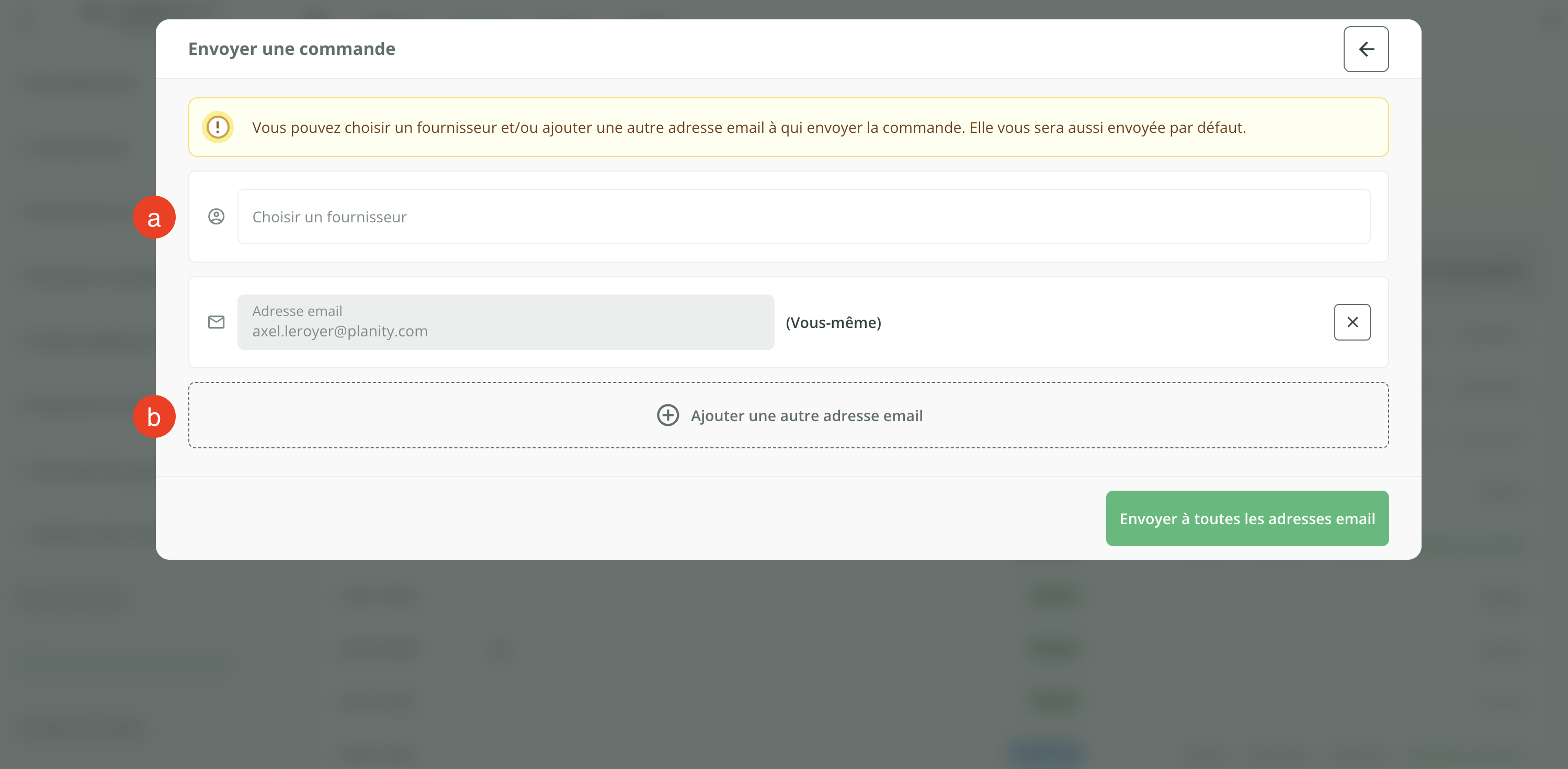Click the yellow info banner text
Image resolution: width=1568 pixels, height=769 pixels.
pos(748,128)
